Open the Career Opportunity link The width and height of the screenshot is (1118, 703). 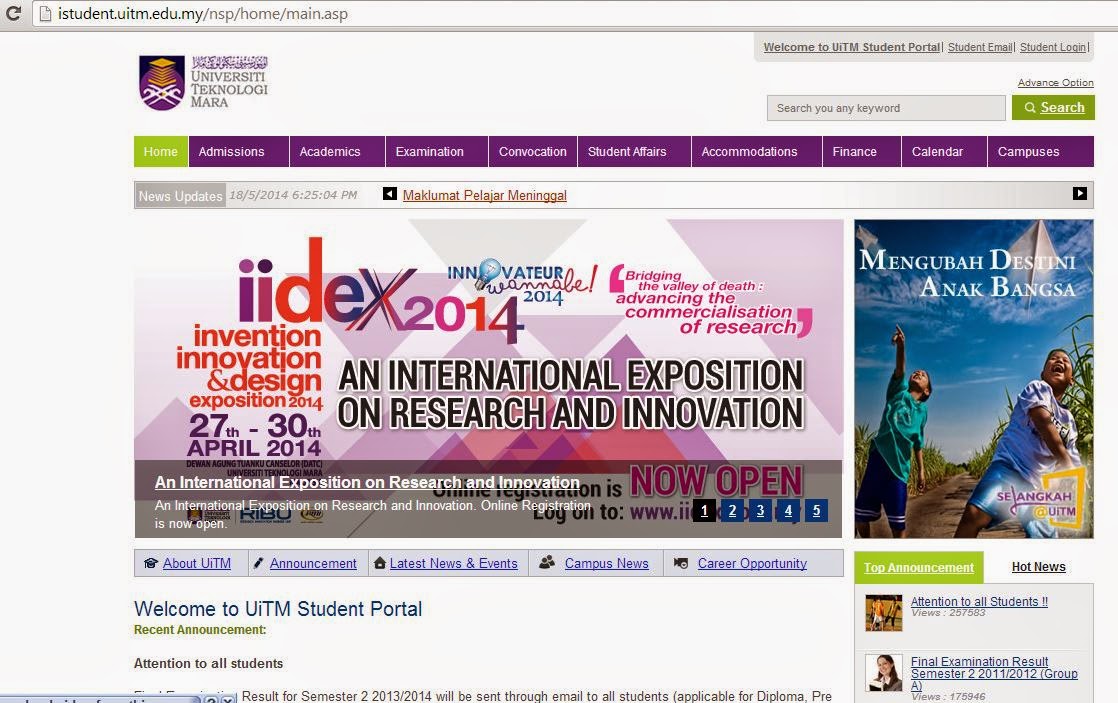coord(752,563)
